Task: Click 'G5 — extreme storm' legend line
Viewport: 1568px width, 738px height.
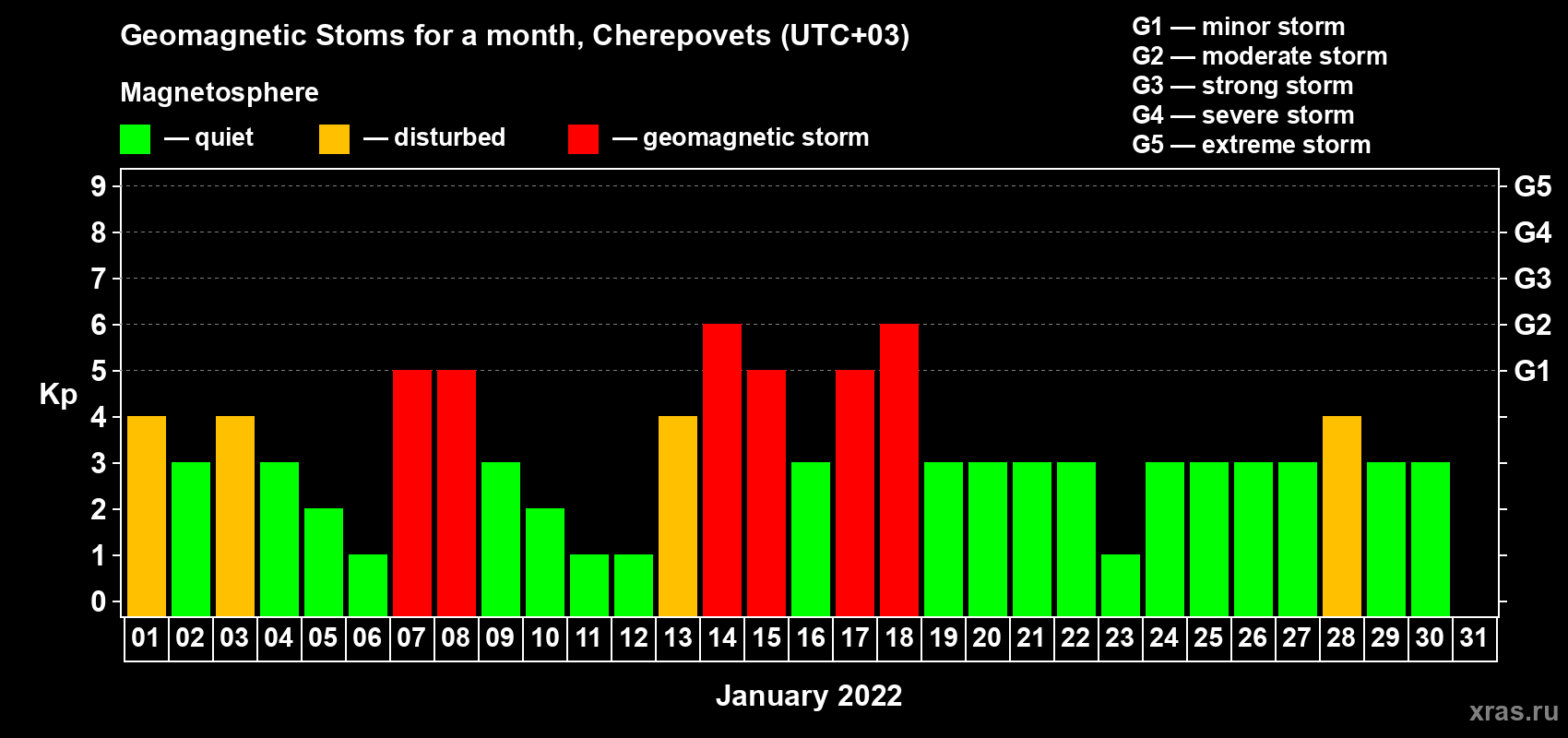Action: (x=1252, y=145)
